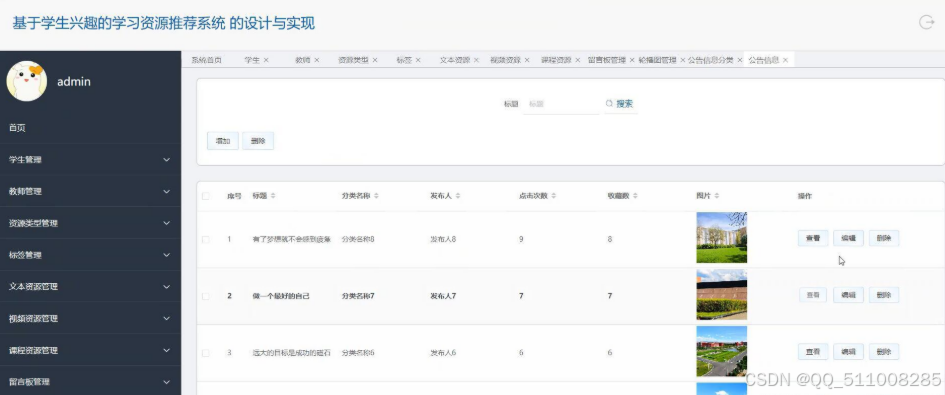Close the 留言板管理 tab
This screenshot has height=395, width=945.
[632, 60]
